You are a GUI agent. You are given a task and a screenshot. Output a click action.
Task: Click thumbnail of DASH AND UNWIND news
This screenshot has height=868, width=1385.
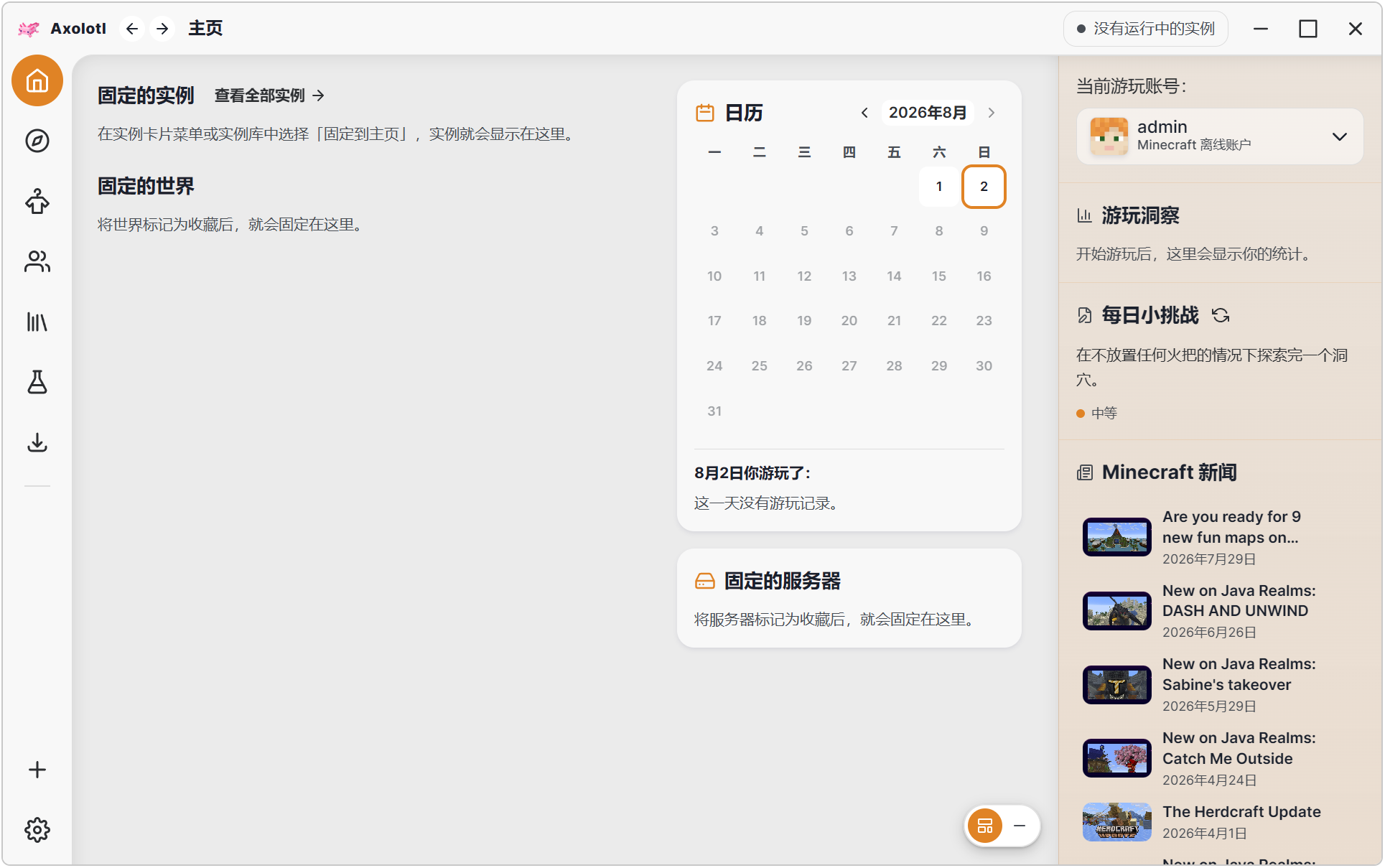click(x=1117, y=611)
